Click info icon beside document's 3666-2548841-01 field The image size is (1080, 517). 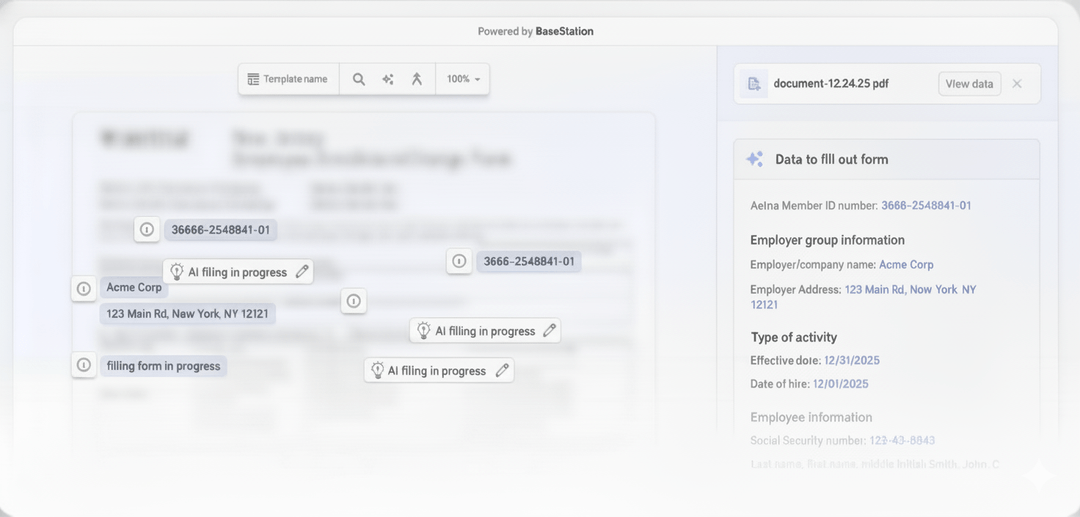coord(459,261)
